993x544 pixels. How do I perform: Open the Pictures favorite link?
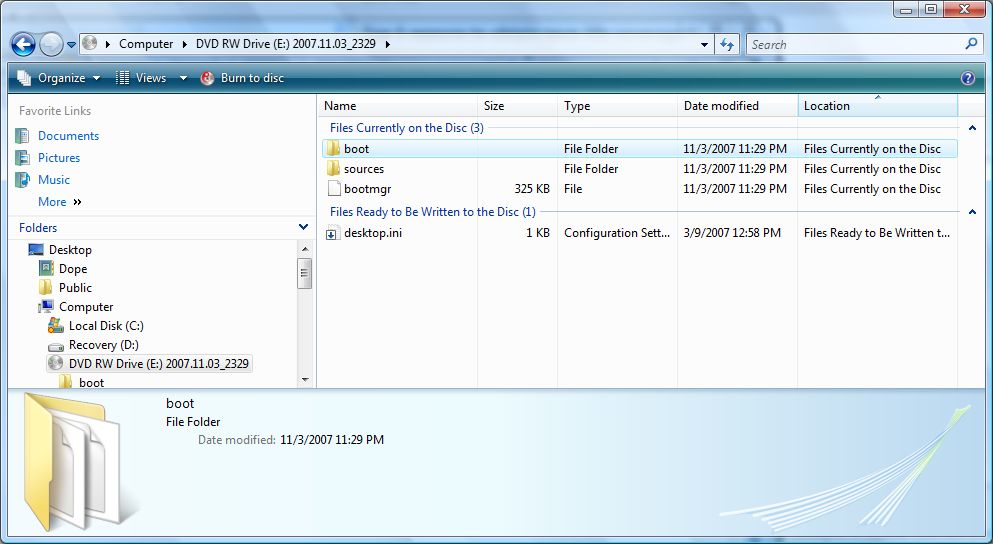click(59, 158)
